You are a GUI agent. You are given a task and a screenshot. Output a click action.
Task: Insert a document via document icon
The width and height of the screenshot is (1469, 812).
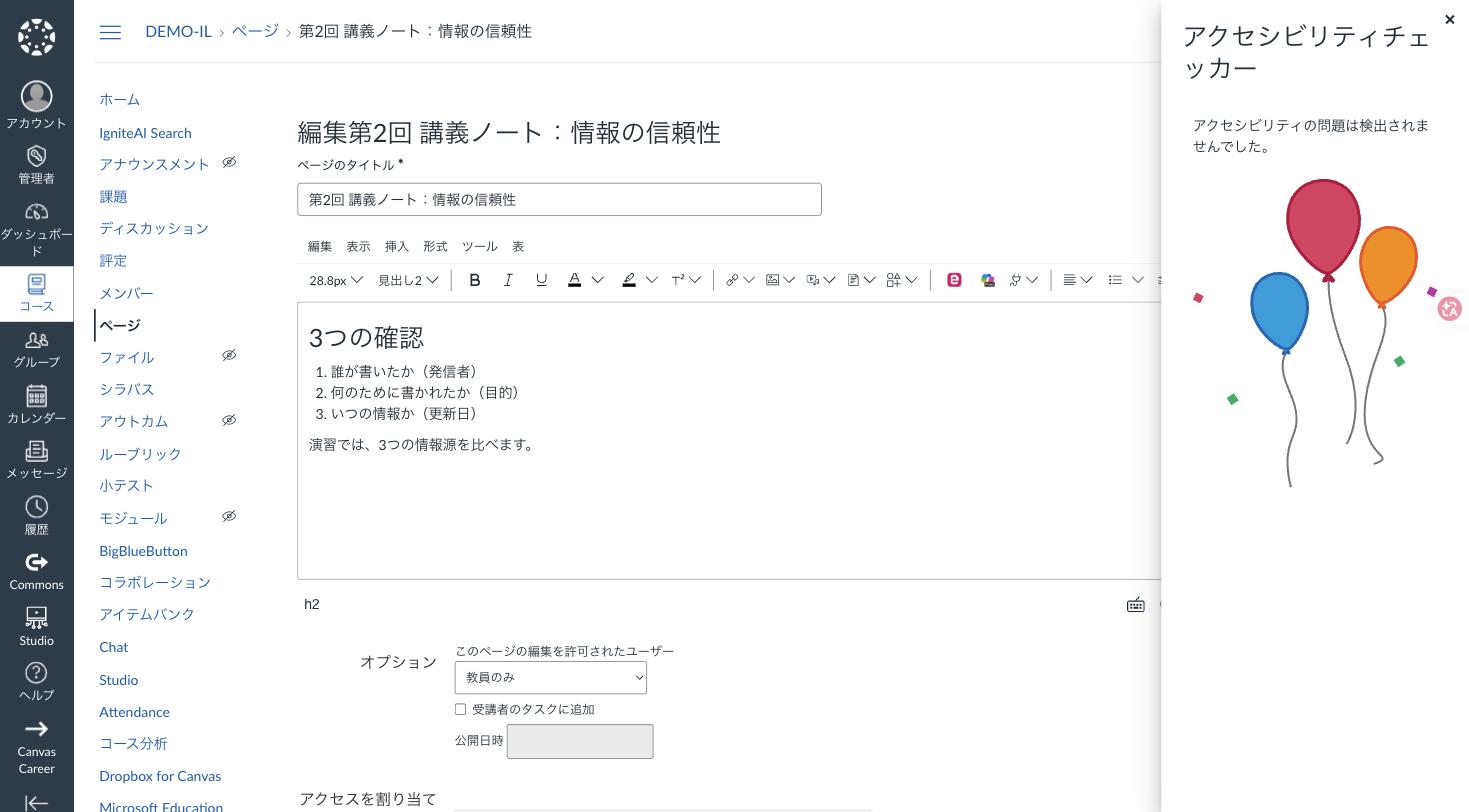pyautogui.click(x=853, y=280)
